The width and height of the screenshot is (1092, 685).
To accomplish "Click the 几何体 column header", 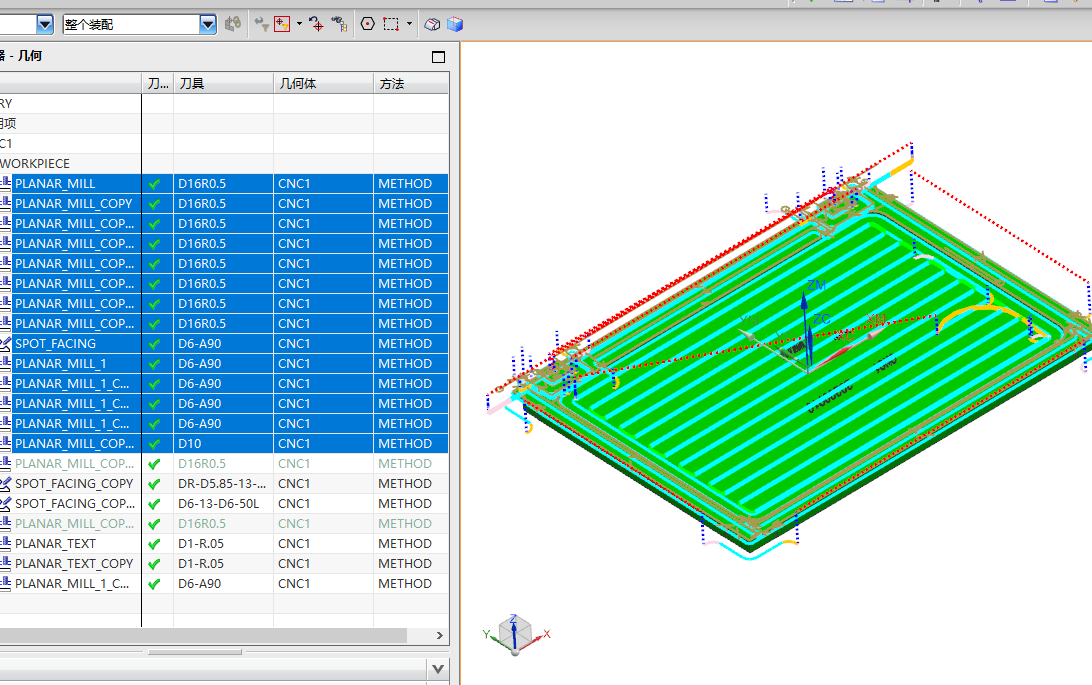I will point(323,84).
